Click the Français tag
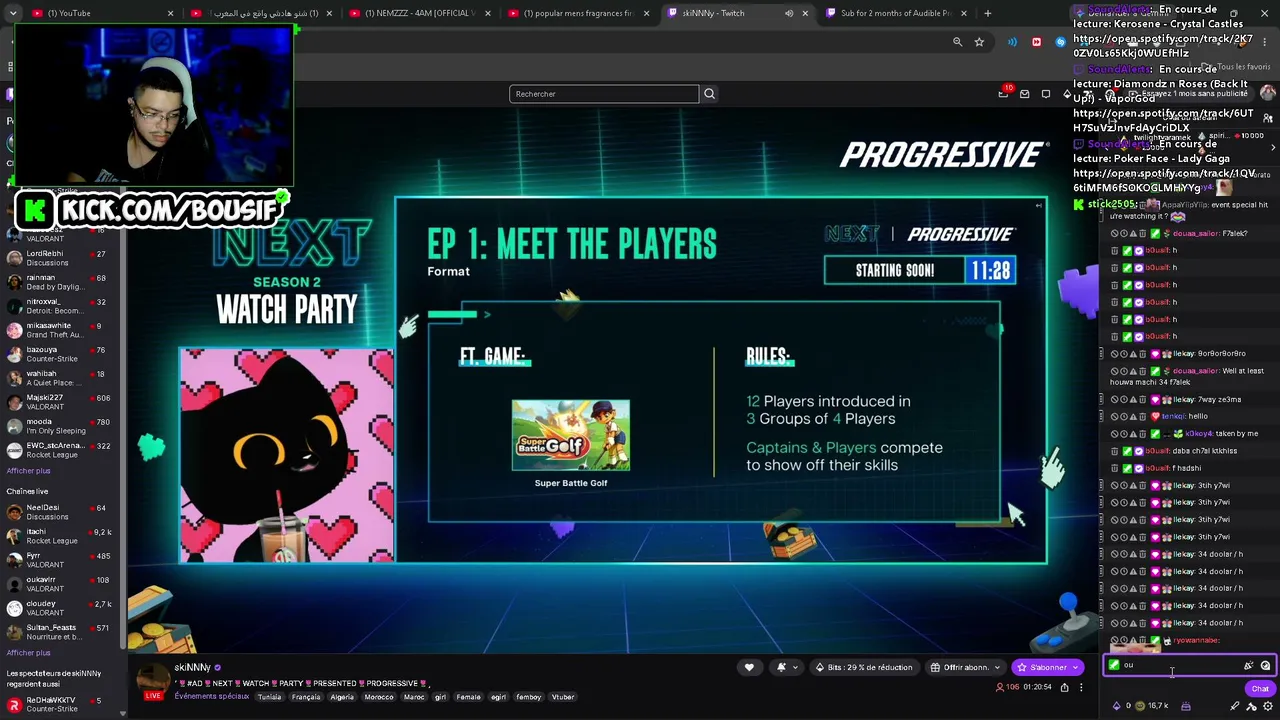The image size is (1280, 720). click(x=306, y=697)
